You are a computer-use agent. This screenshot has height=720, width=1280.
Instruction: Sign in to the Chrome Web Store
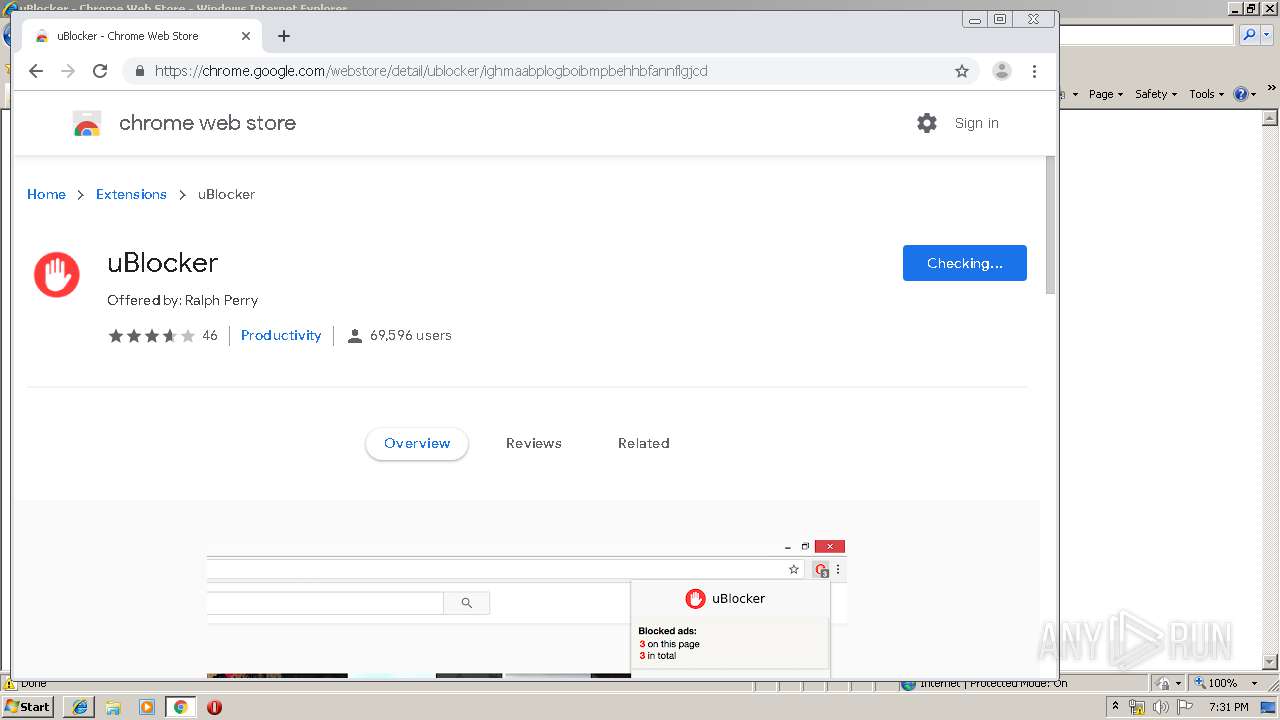pos(976,123)
